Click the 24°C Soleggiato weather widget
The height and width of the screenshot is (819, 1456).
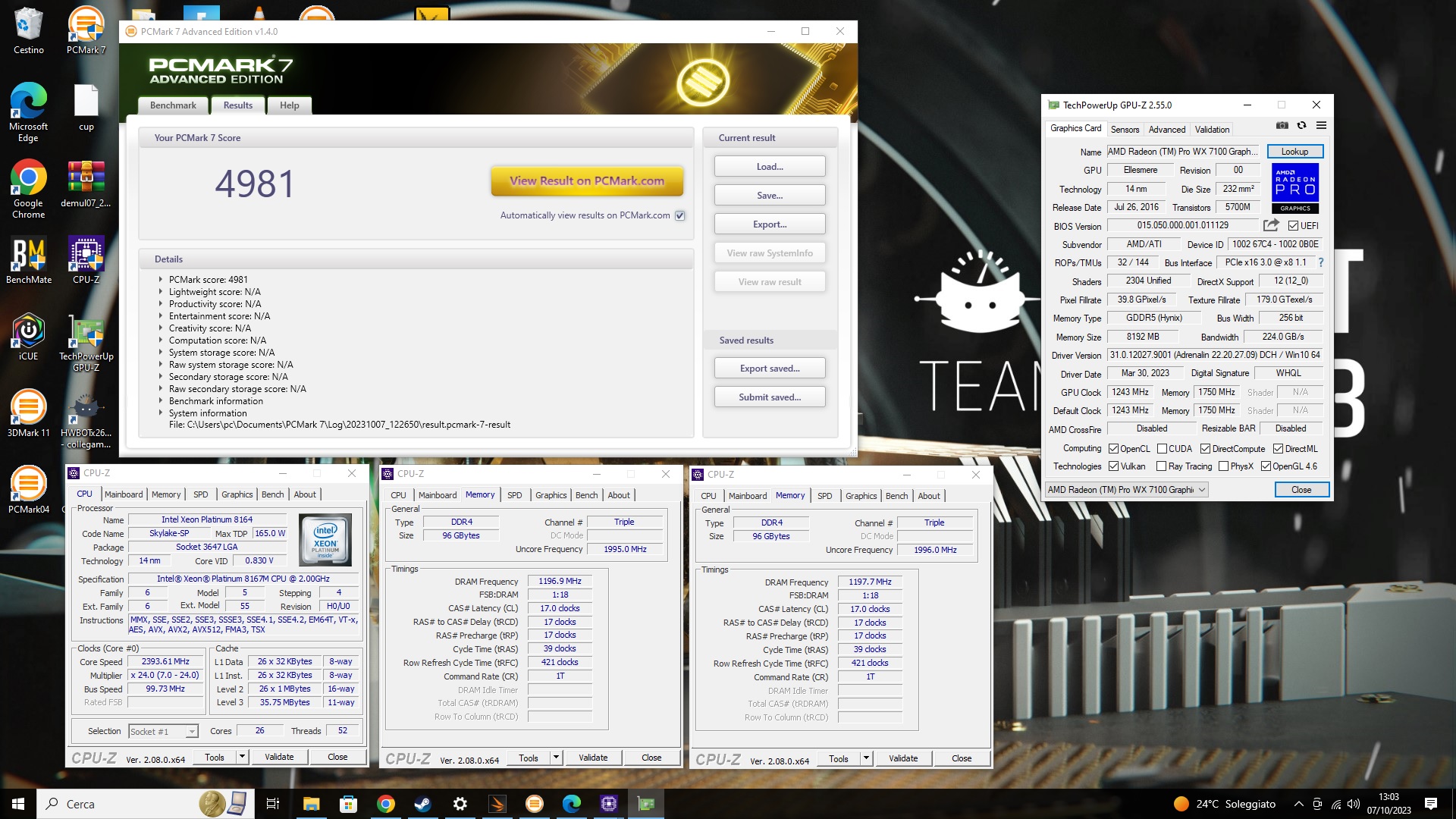click(x=1225, y=804)
